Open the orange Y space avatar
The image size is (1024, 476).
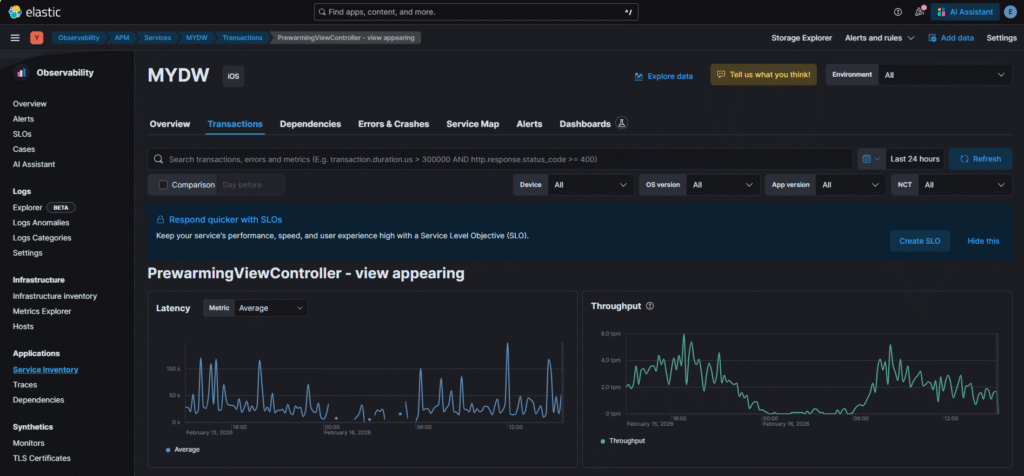click(37, 38)
